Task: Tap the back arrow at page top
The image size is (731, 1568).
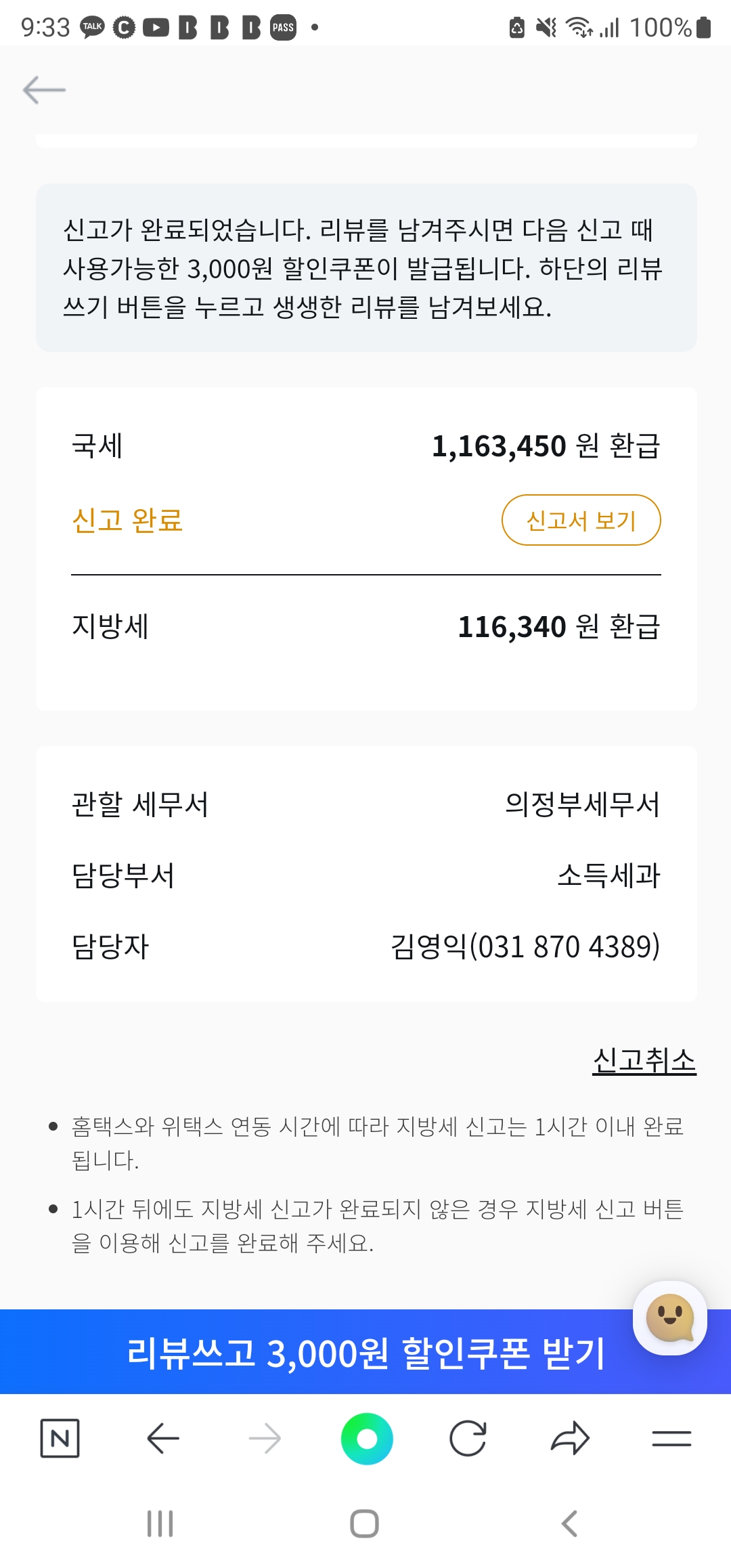Action: pyautogui.click(x=44, y=90)
